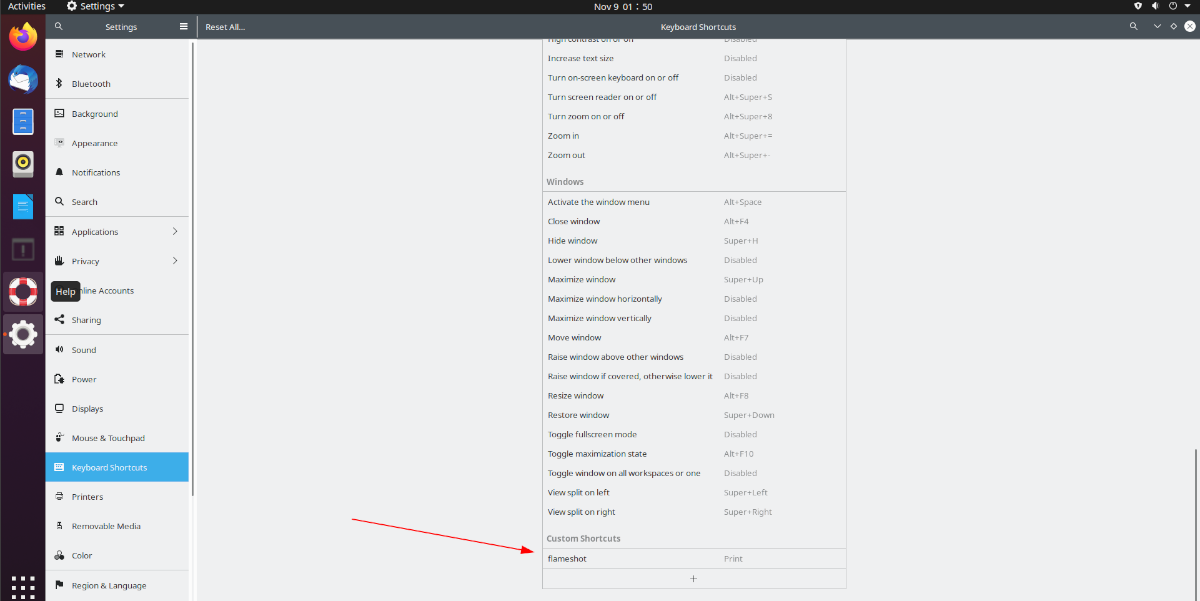The height and width of the screenshot is (601, 1200).
Task: Edit Toggle fullscreen mode shortcut row
Action: pyautogui.click(x=694, y=435)
